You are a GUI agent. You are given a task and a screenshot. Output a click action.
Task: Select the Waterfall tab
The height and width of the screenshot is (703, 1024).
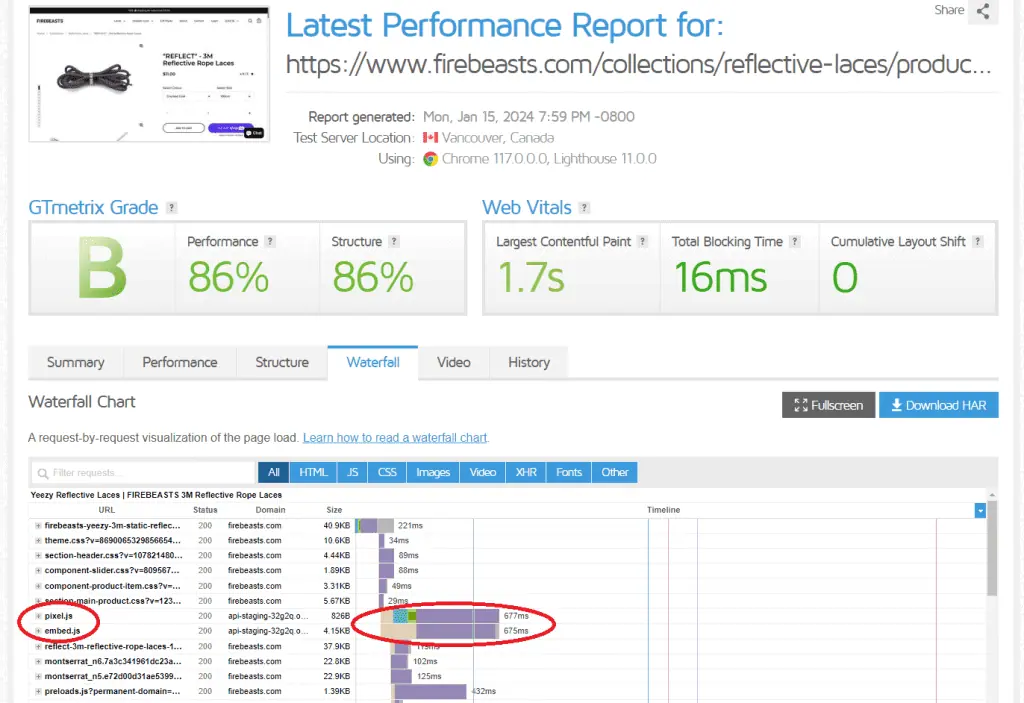tap(373, 363)
